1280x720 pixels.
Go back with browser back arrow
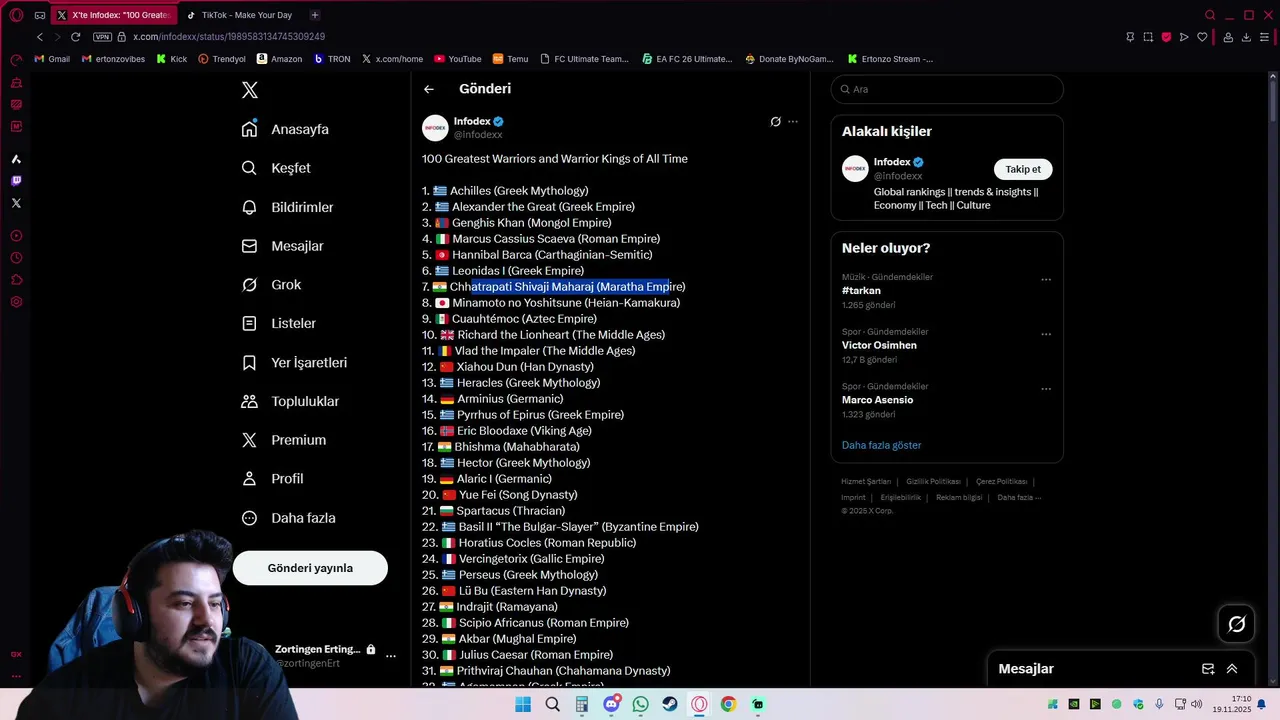tap(40, 37)
